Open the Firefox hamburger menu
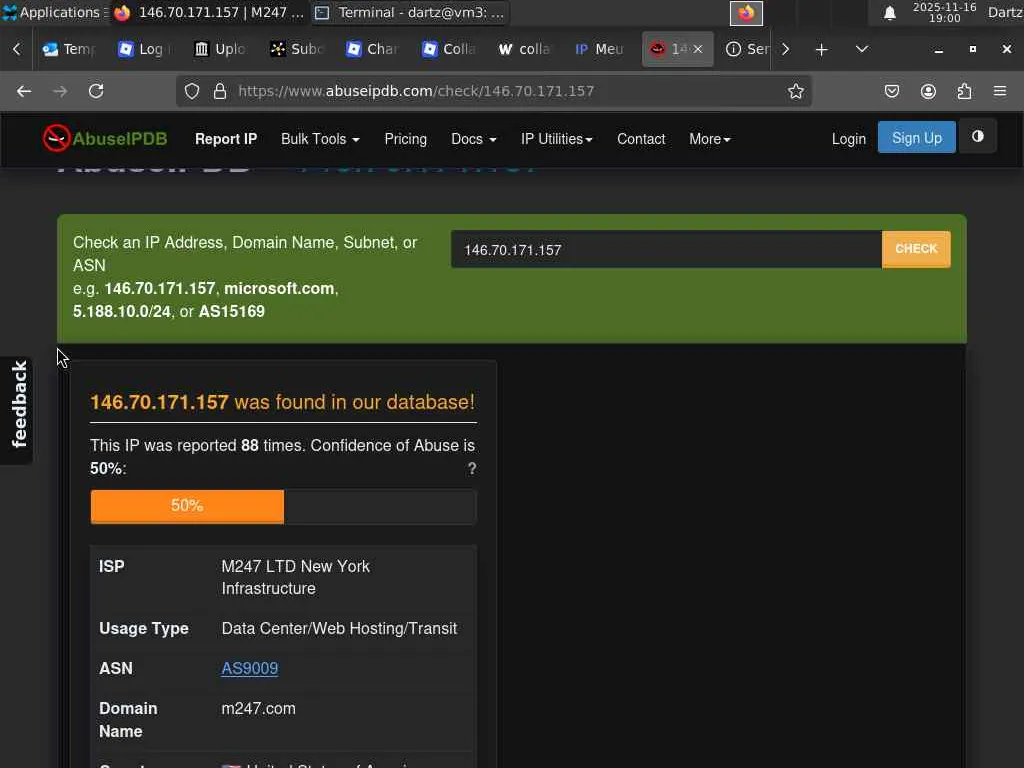This screenshot has height=768, width=1024. tap(1000, 91)
